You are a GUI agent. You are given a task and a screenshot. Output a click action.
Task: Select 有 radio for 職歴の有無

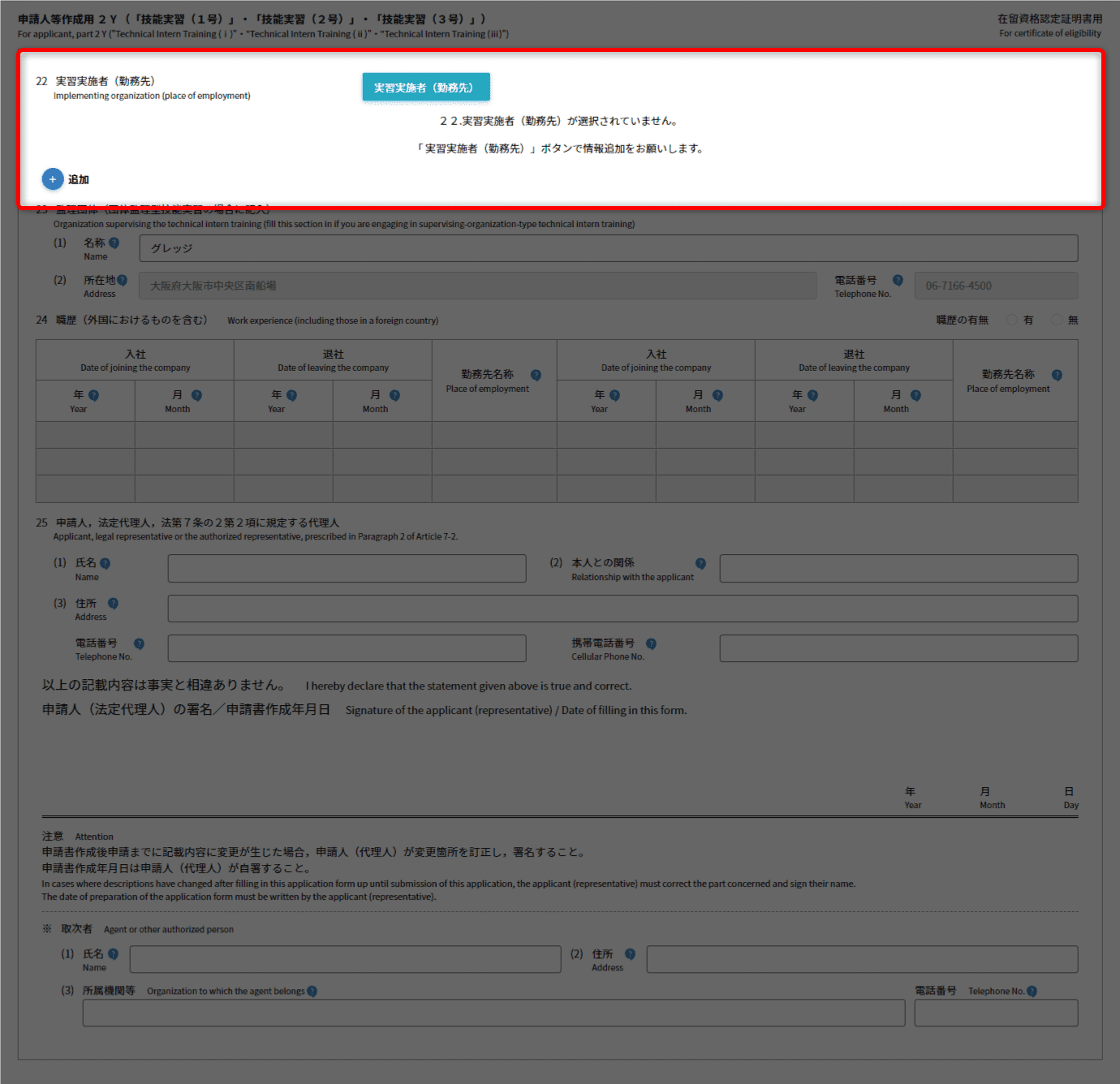pyautogui.click(x=1012, y=320)
